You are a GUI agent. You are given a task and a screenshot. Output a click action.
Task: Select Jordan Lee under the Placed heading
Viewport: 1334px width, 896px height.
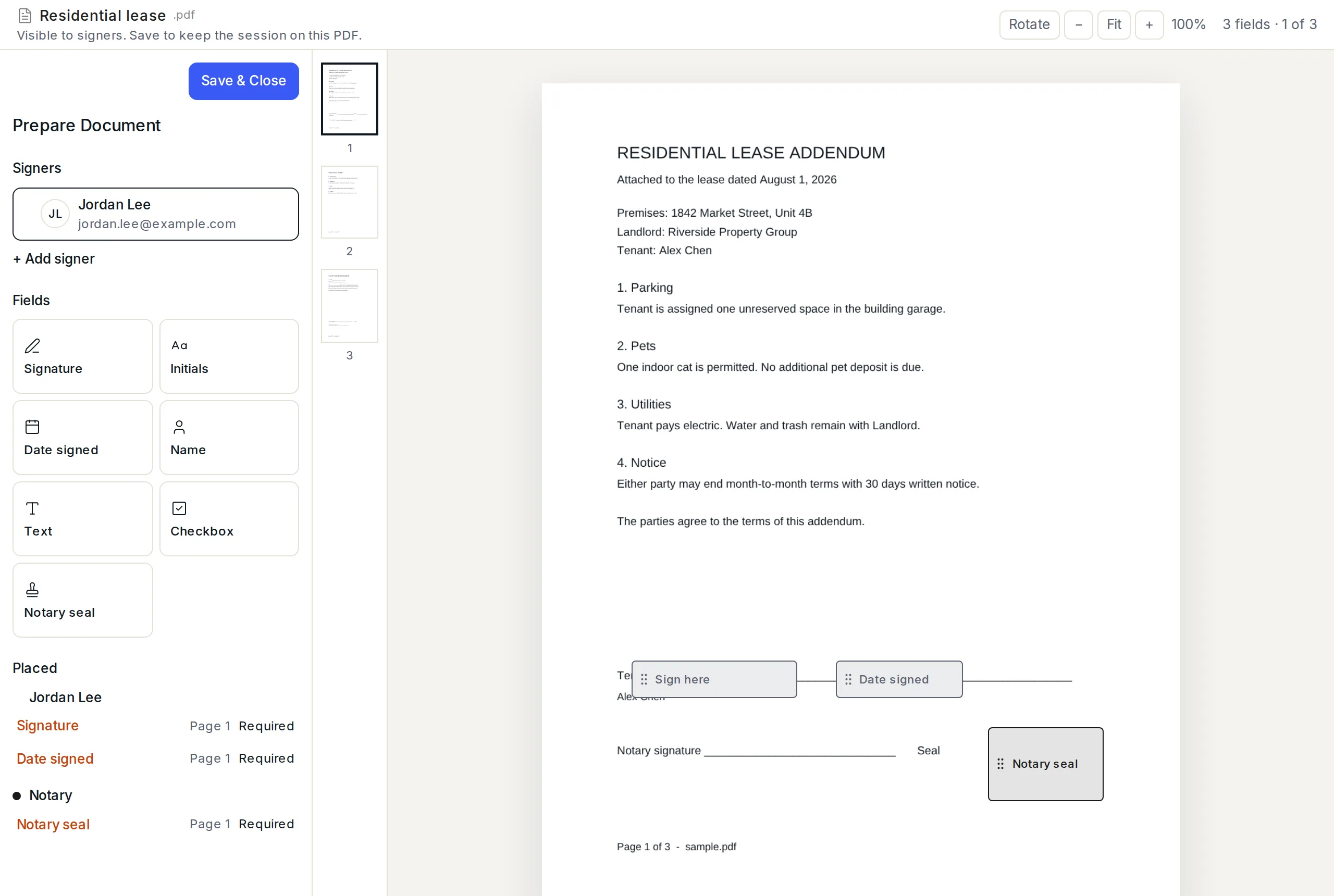click(x=65, y=697)
